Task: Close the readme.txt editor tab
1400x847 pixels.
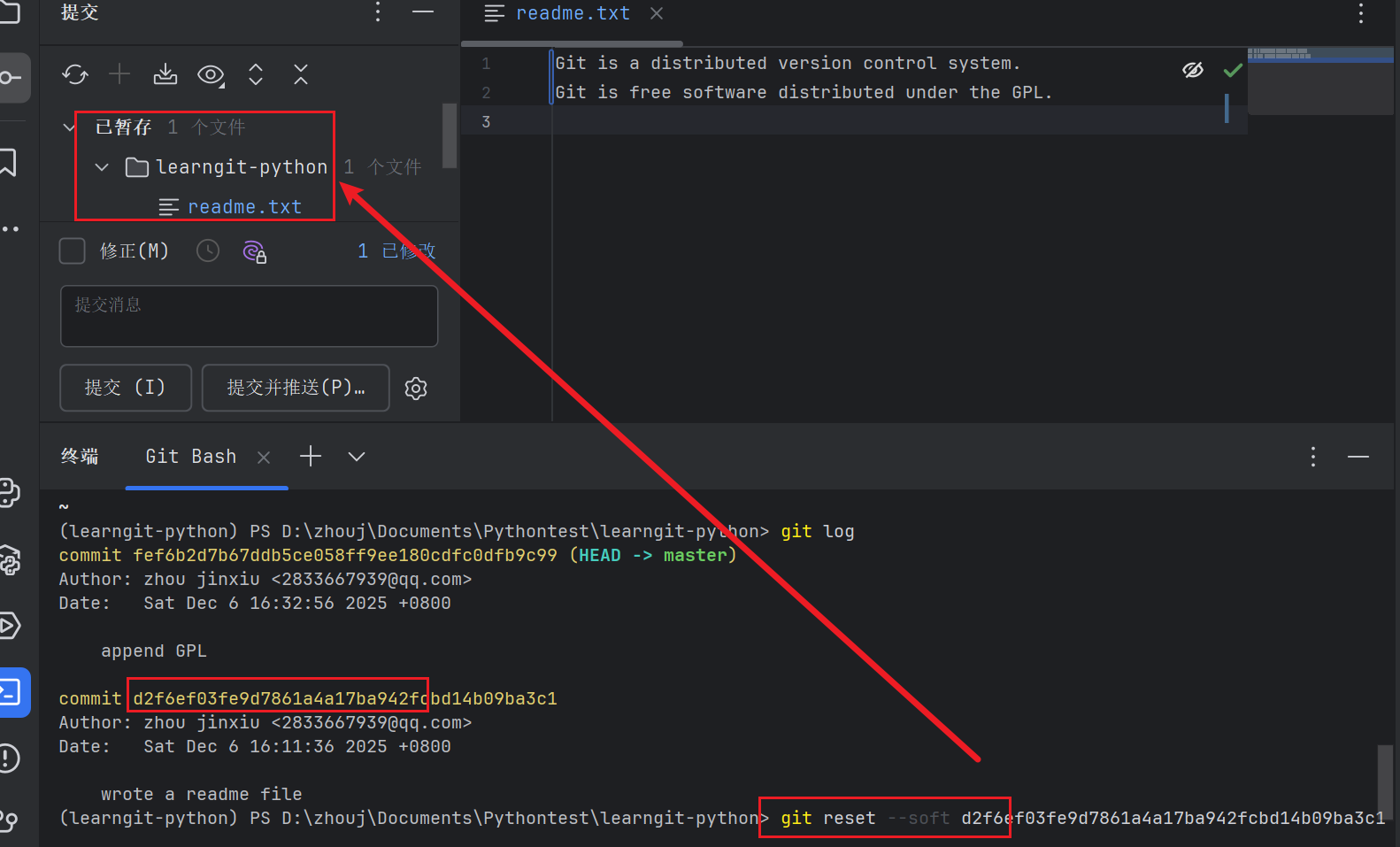Action: pyautogui.click(x=657, y=13)
